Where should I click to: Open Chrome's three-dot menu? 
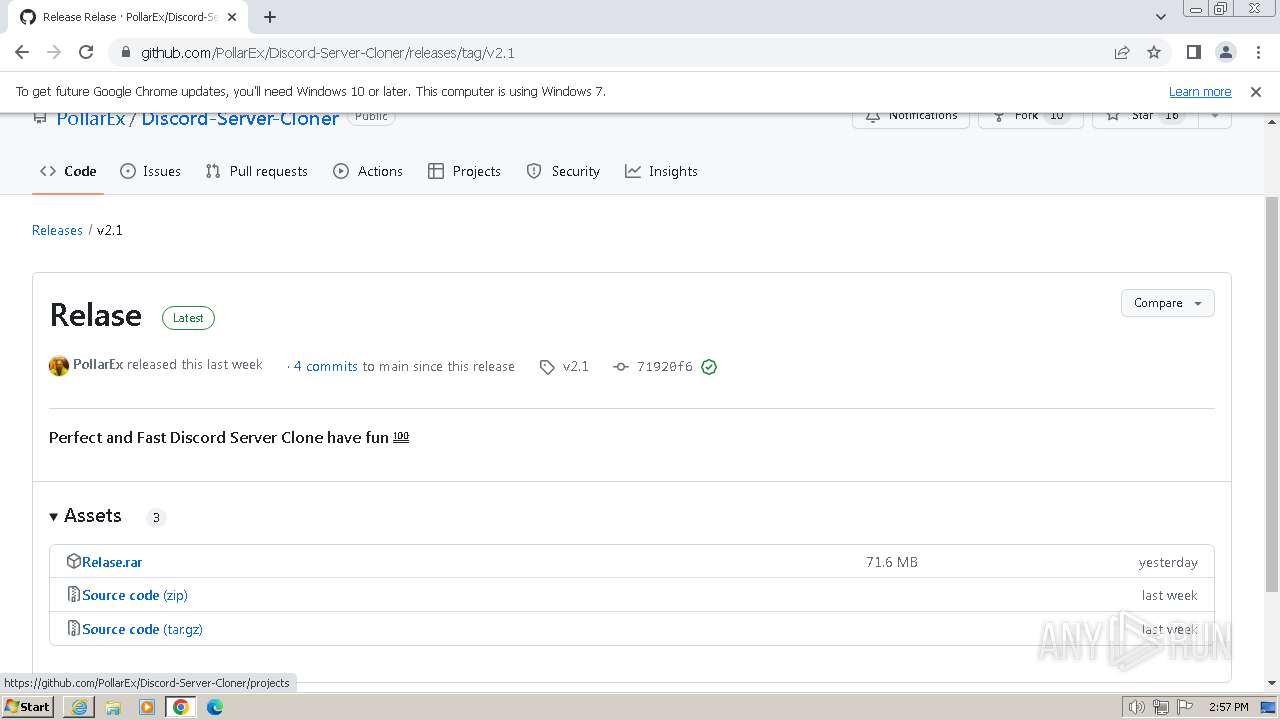tap(1257, 52)
